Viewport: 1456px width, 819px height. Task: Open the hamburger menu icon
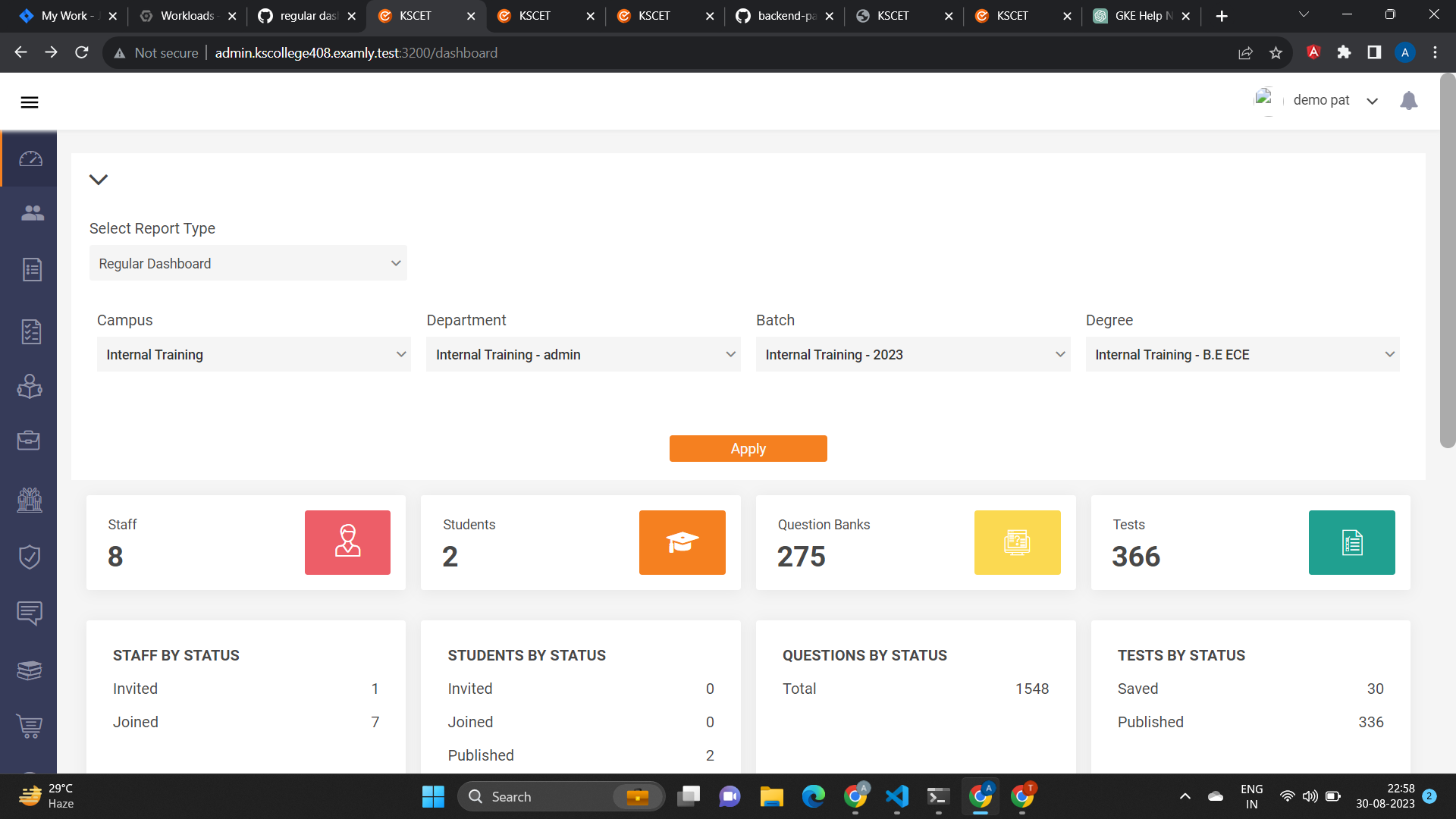tap(30, 102)
